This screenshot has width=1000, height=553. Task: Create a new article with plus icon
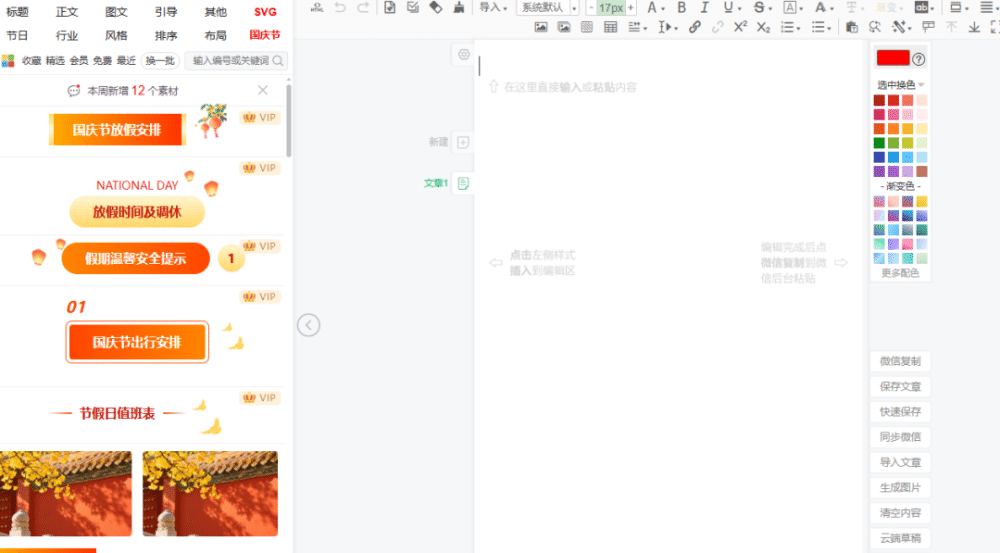(x=464, y=142)
